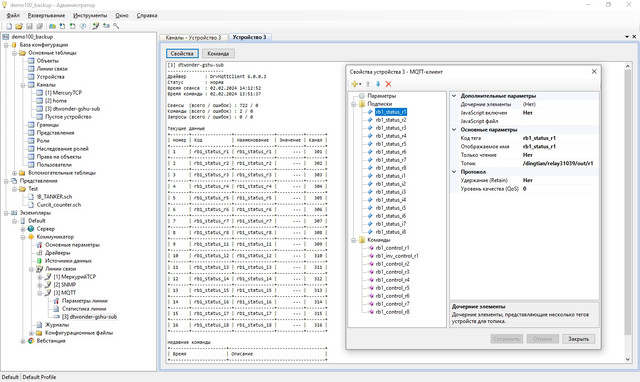The width and height of the screenshot is (640, 382).
Task: Select the Параметры node icon in dialog tree
Action: pyautogui.click(x=362, y=96)
